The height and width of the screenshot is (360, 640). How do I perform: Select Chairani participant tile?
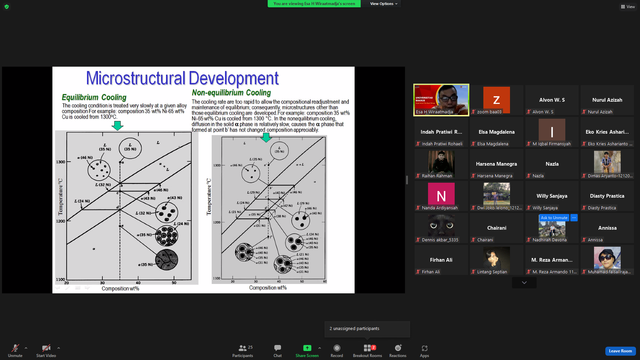pyautogui.click(x=496, y=228)
